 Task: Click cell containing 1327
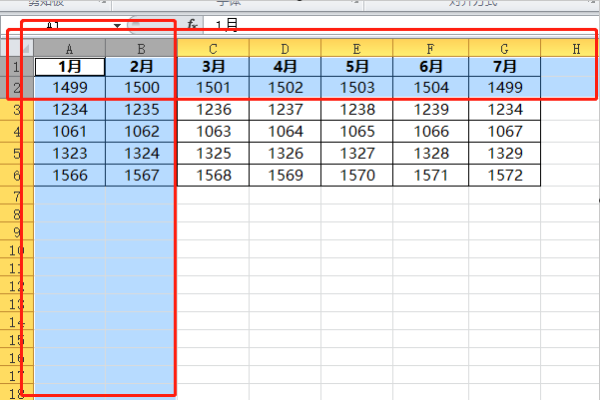(x=357, y=153)
